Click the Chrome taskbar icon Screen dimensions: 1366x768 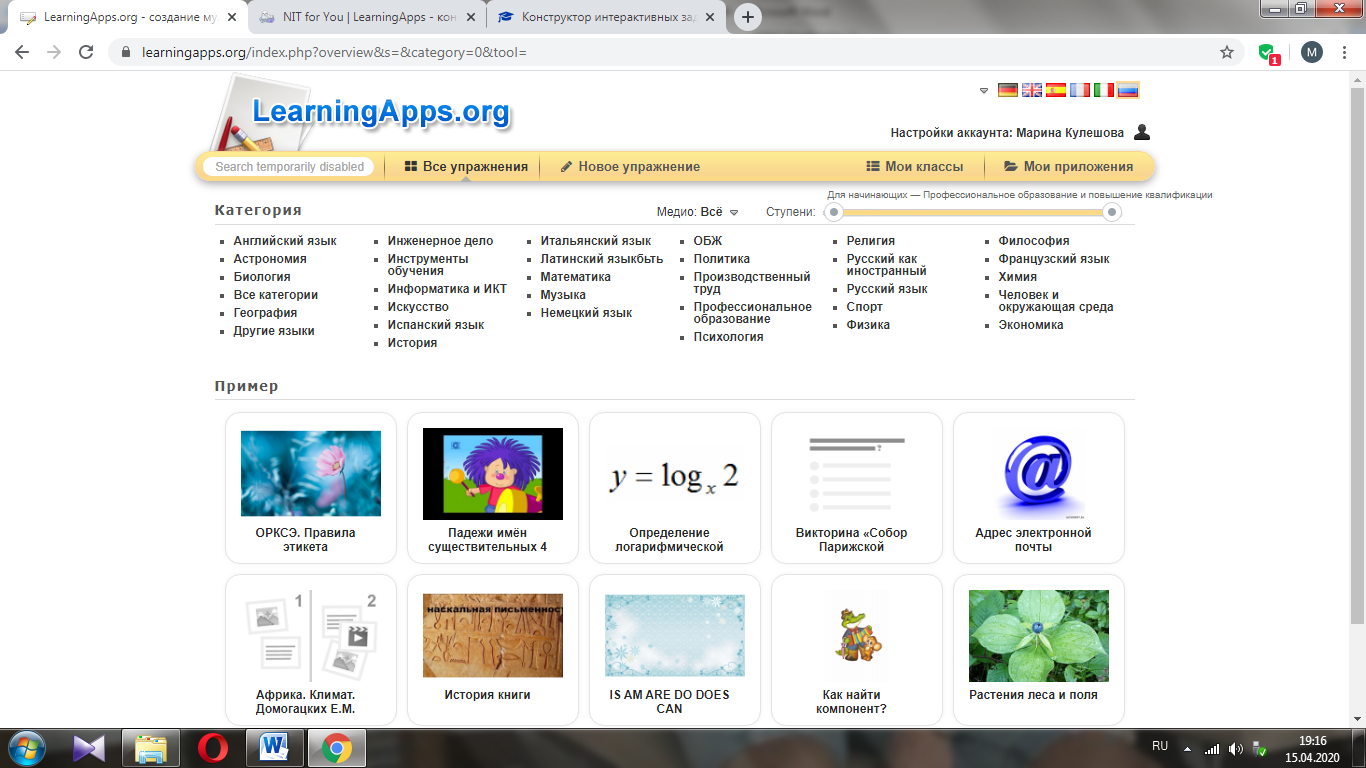(x=336, y=748)
